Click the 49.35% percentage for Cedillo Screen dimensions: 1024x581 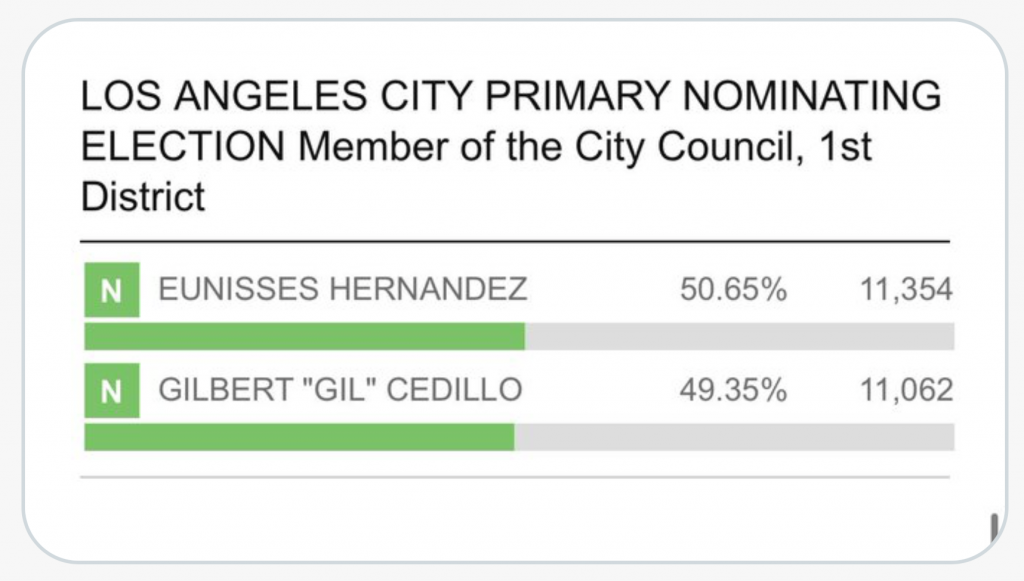pyautogui.click(x=733, y=390)
